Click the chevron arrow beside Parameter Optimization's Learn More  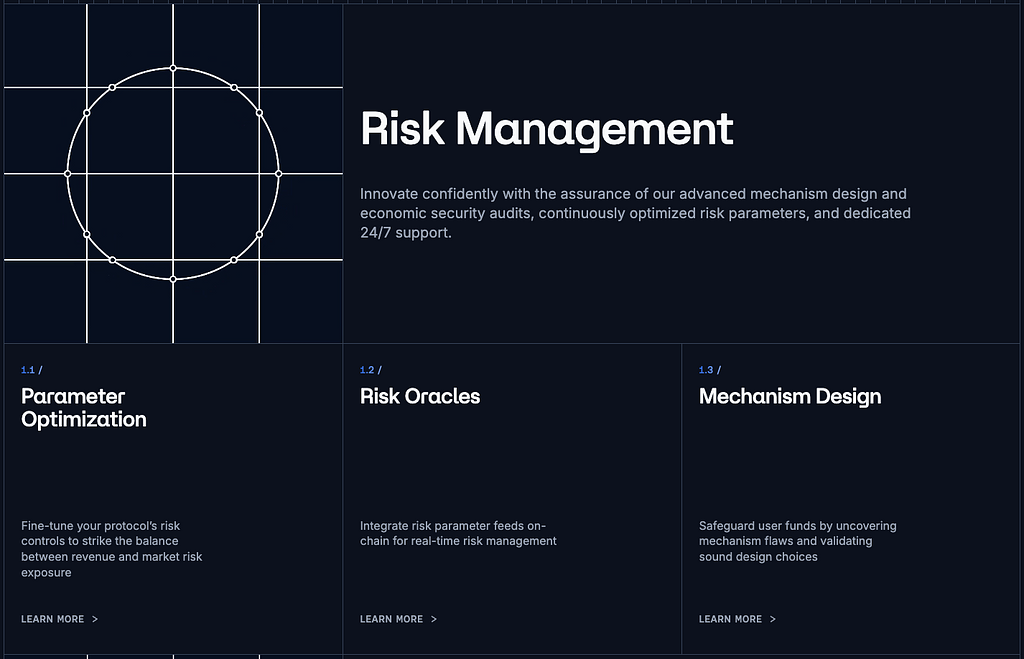pos(95,619)
